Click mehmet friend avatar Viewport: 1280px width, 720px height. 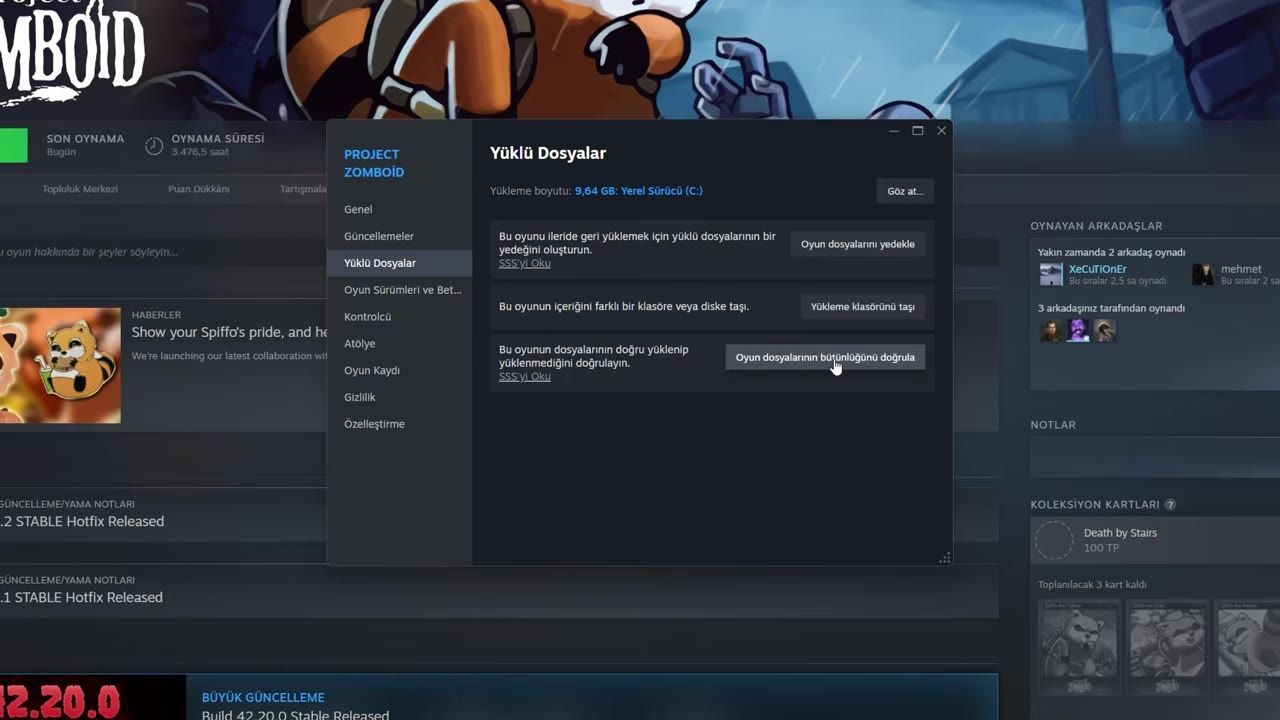pyautogui.click(x=1203, y=275)
